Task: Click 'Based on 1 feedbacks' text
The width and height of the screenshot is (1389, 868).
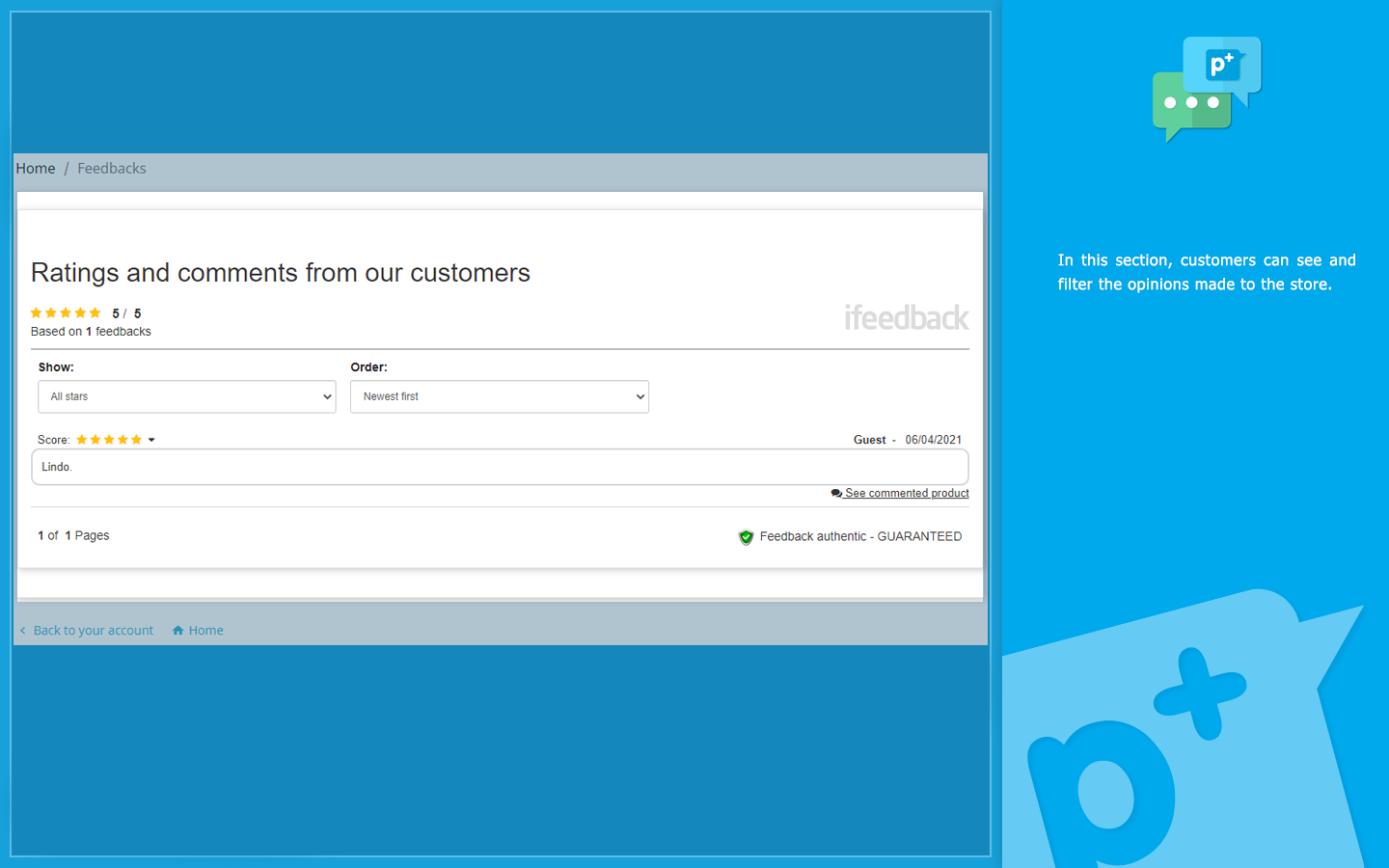Action: click(91, 332)
